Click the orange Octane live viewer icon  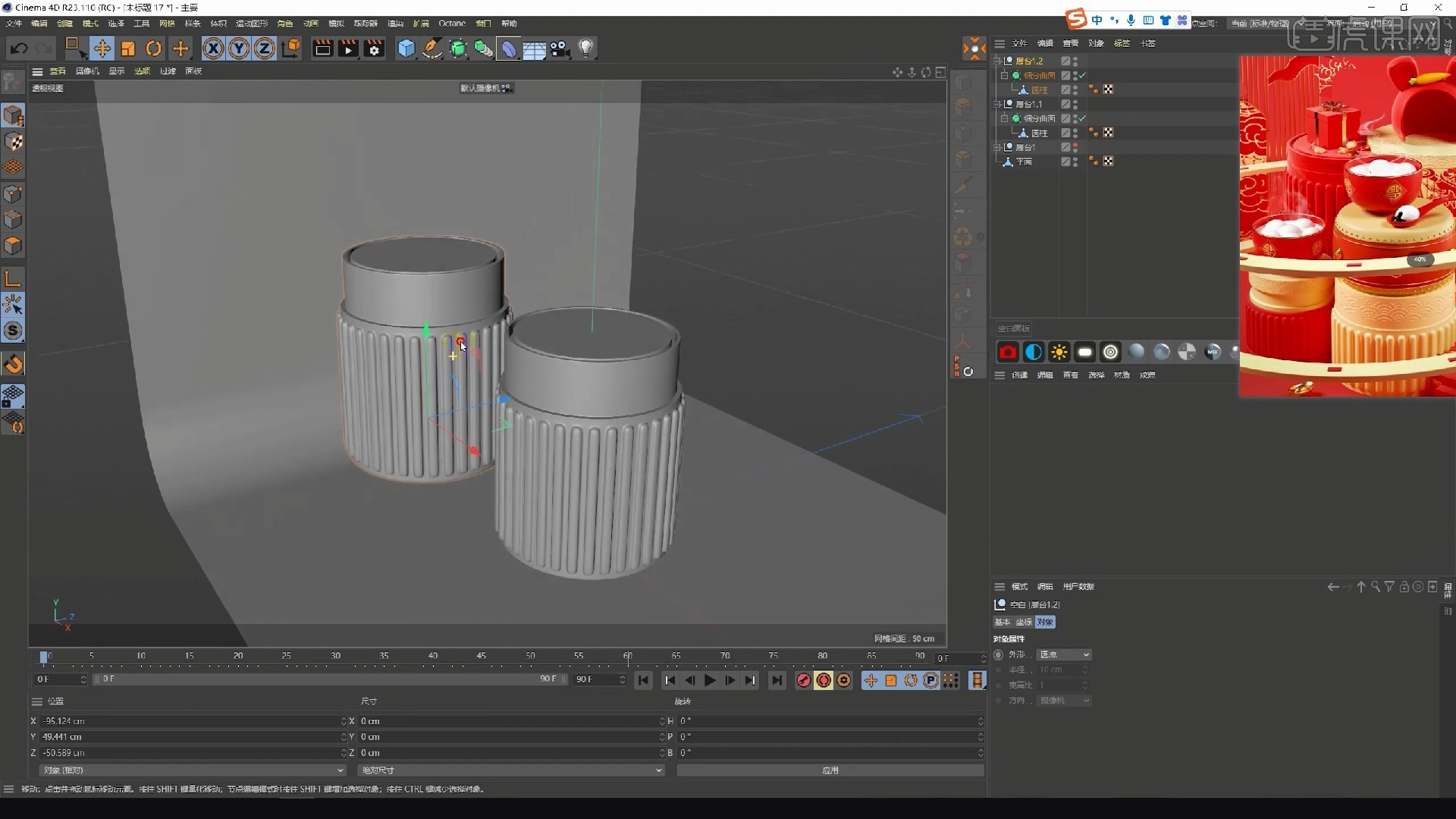click(x=974, y=49)
